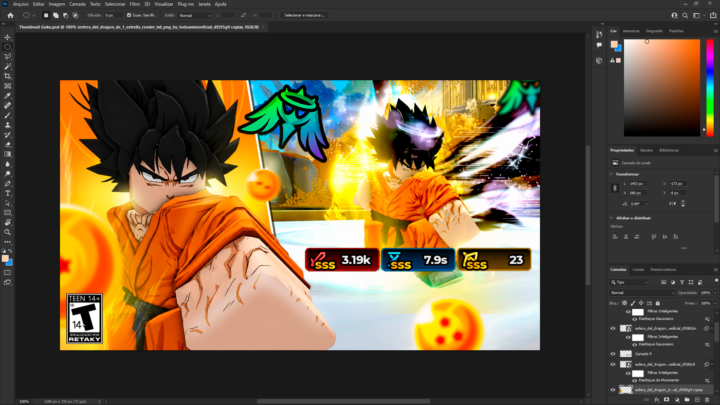Toggle lock all layer attributes icon

(658, 303)
